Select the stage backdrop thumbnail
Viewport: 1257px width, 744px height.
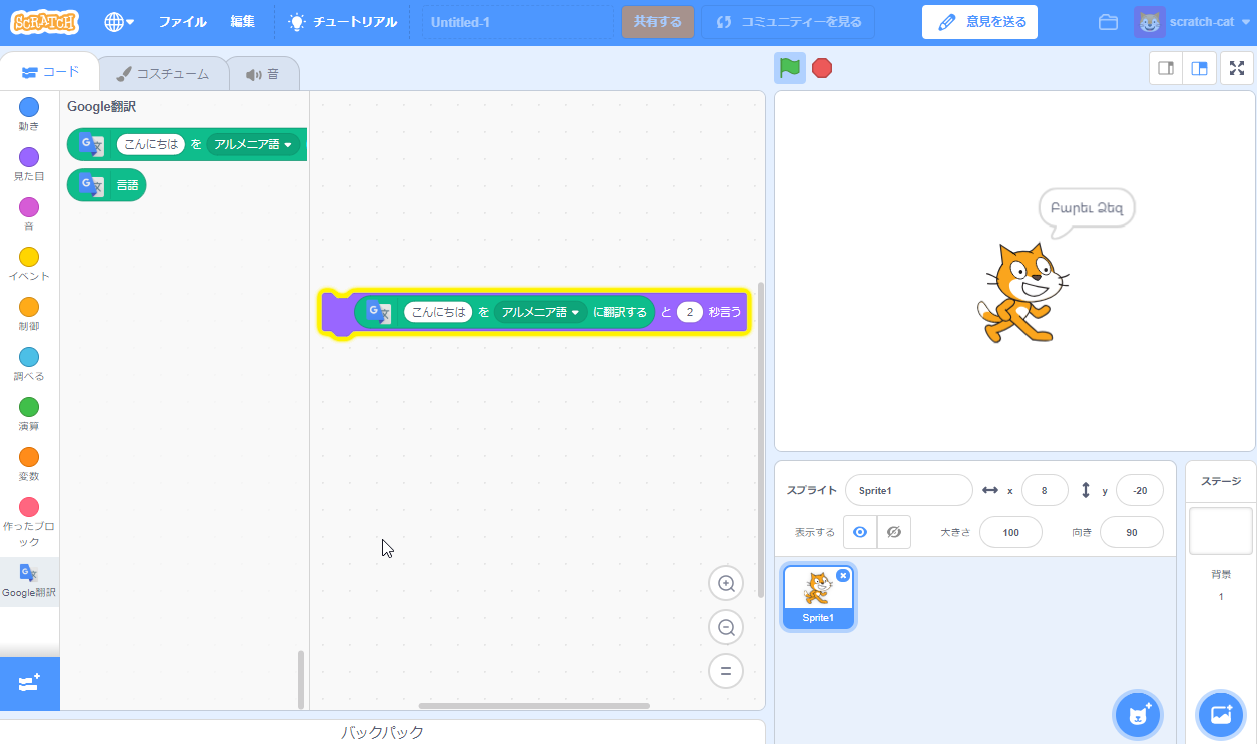1220,530
